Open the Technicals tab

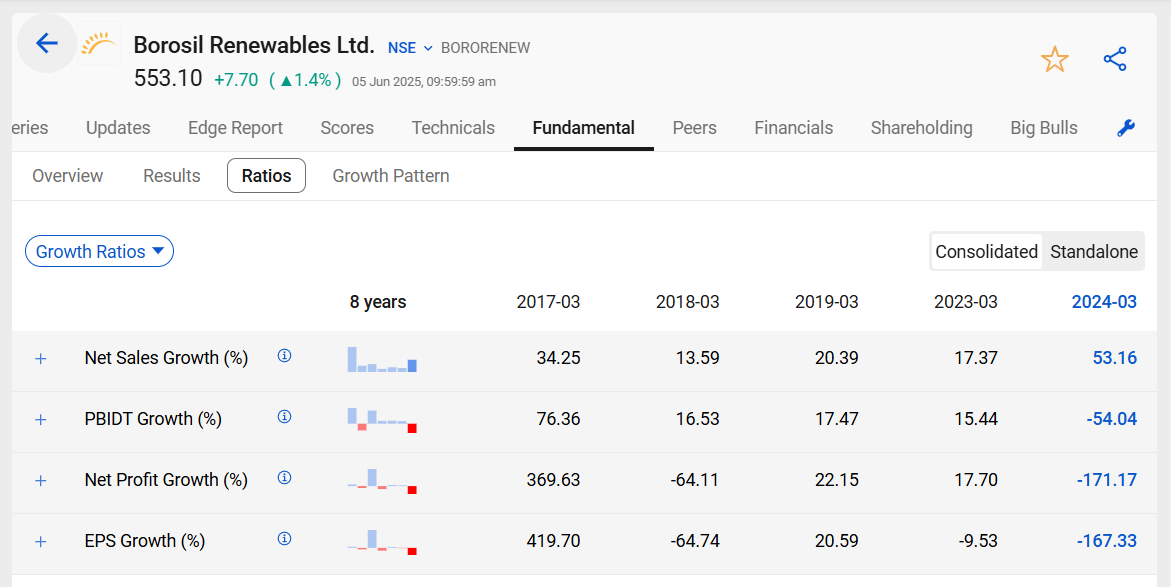453,128
